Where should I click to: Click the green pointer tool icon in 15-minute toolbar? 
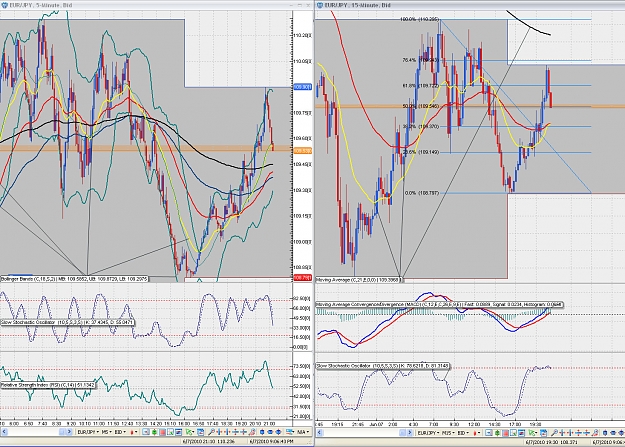tap(532, 432)
